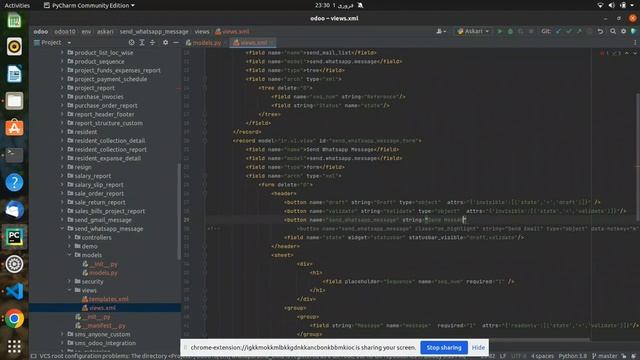Expand the demo folder
Image resolution: width=640 pixels, height=360 pixels.
pos(69,247)
